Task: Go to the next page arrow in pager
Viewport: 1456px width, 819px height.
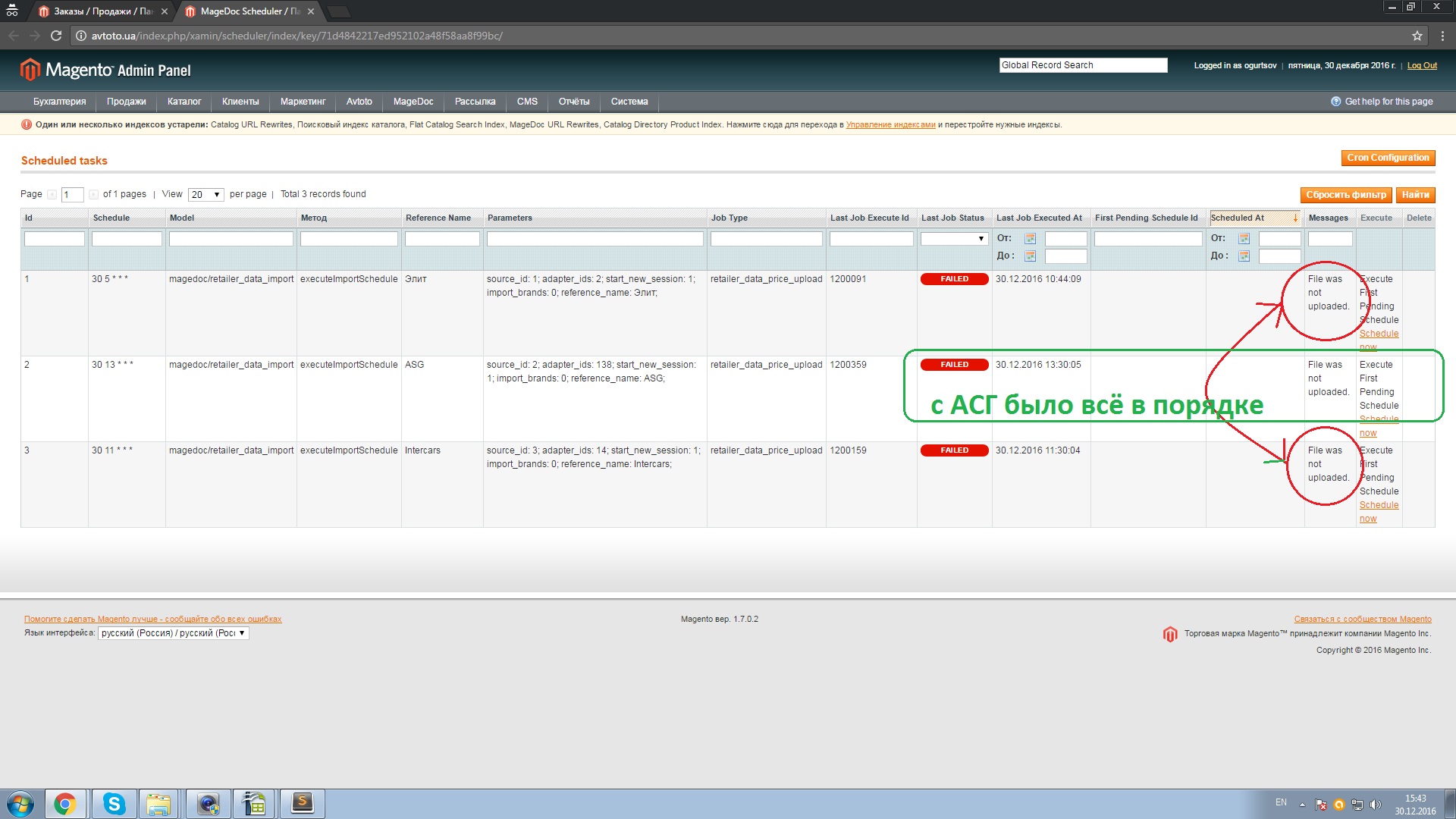Action: coord(93,195)
